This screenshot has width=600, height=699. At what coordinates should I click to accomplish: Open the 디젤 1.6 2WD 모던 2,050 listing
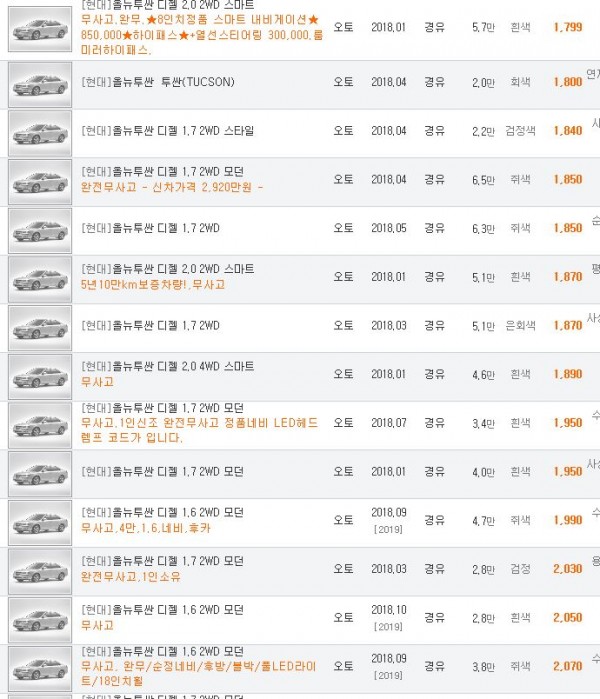click(x=162, y=610)
